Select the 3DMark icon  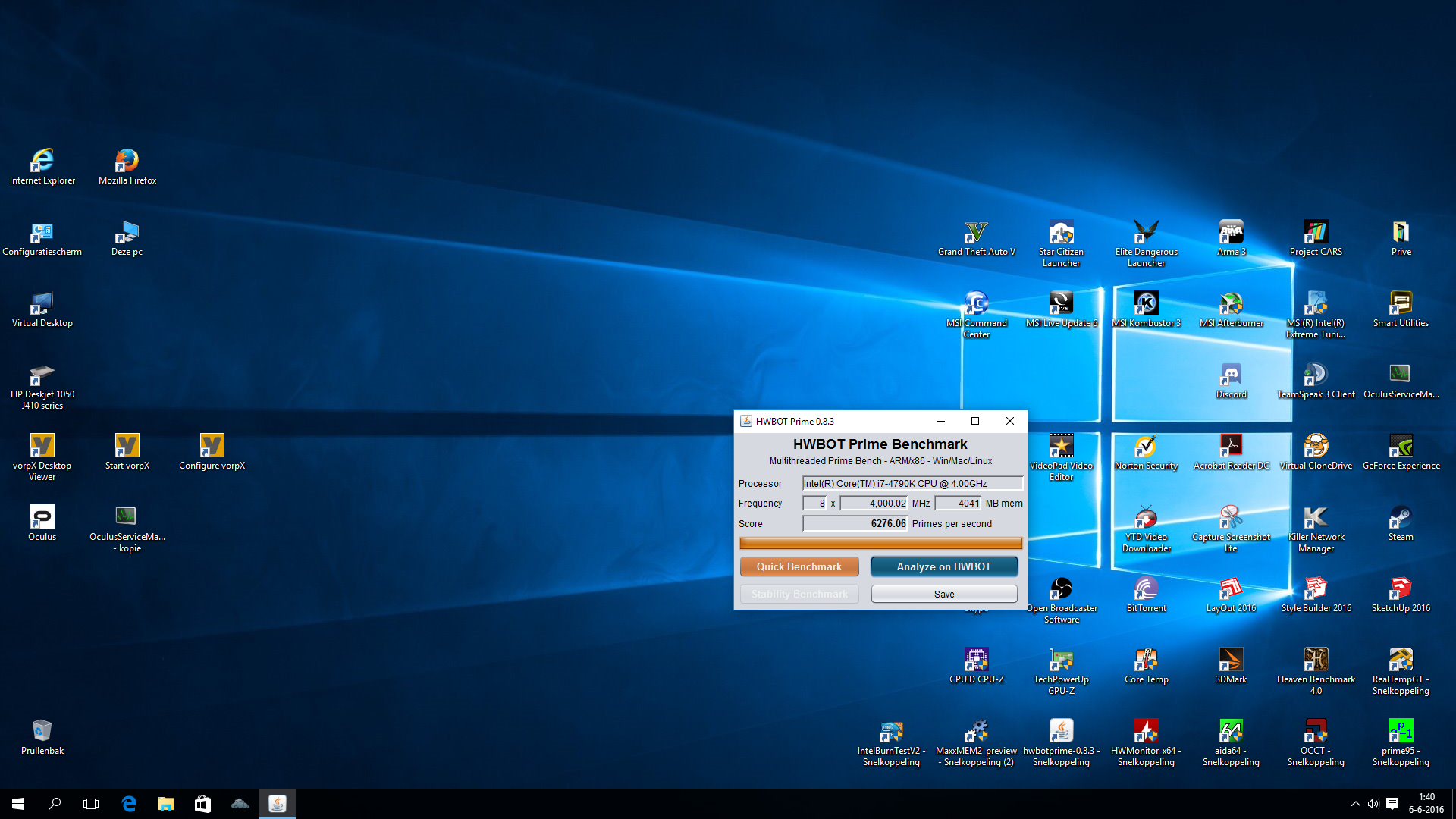pyautogui.click(x=1232, y=666)
